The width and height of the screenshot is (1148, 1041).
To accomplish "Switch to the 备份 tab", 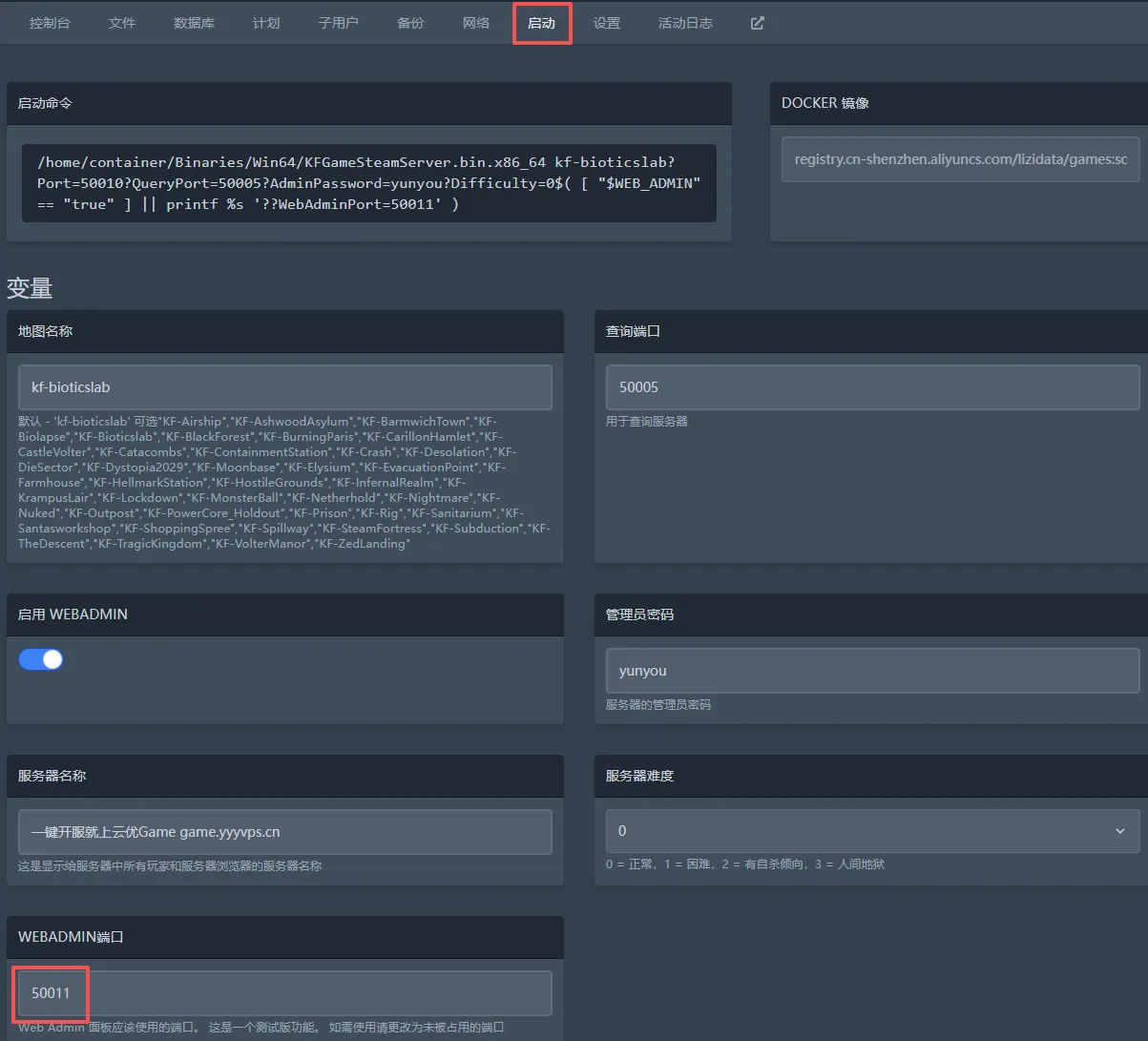I will coord(410,23).
